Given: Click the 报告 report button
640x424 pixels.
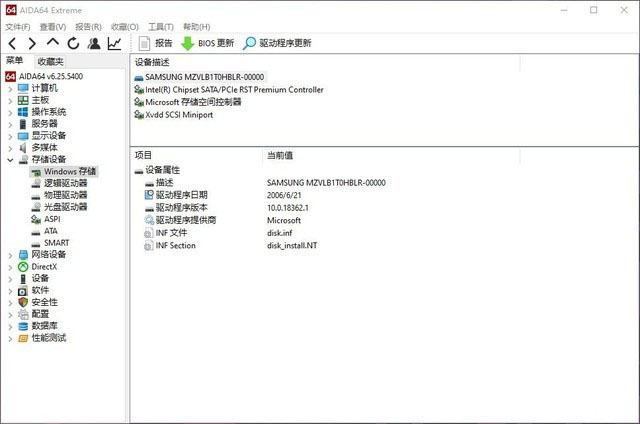Looking at the screenshot, I should 156,43.
